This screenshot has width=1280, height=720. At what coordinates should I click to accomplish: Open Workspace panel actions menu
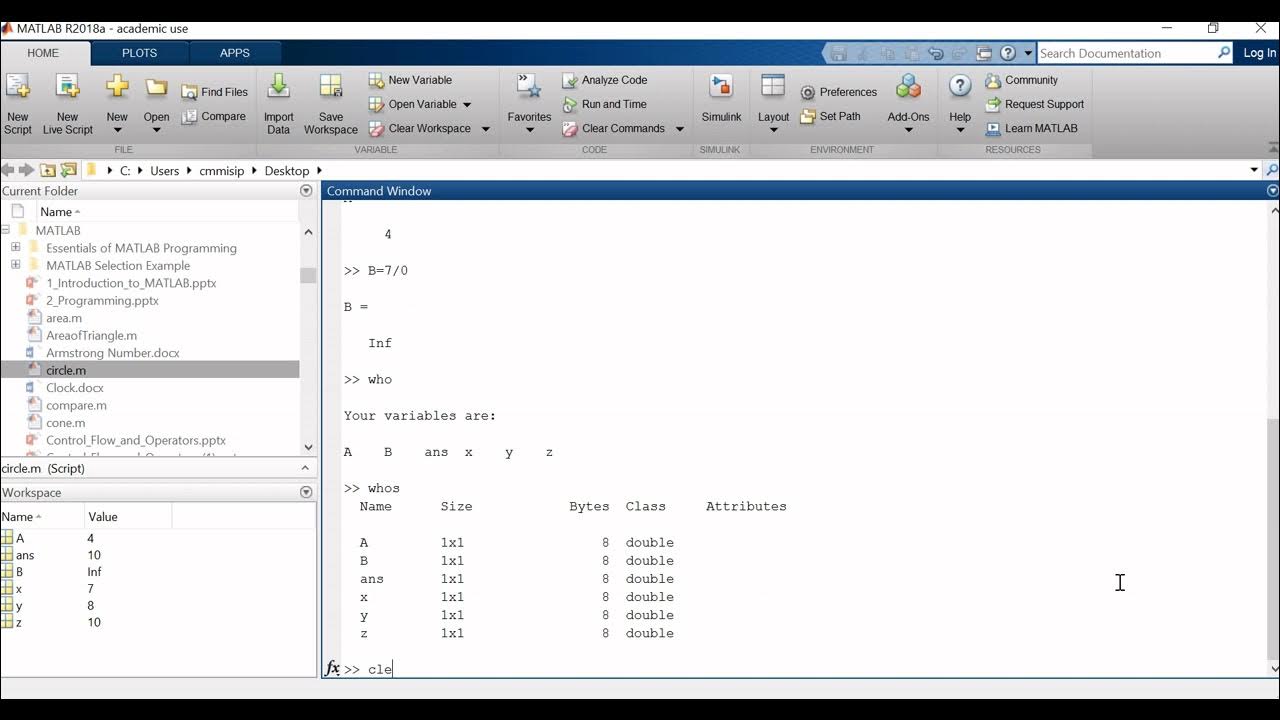pyautogui.click(x=306, y=492)
